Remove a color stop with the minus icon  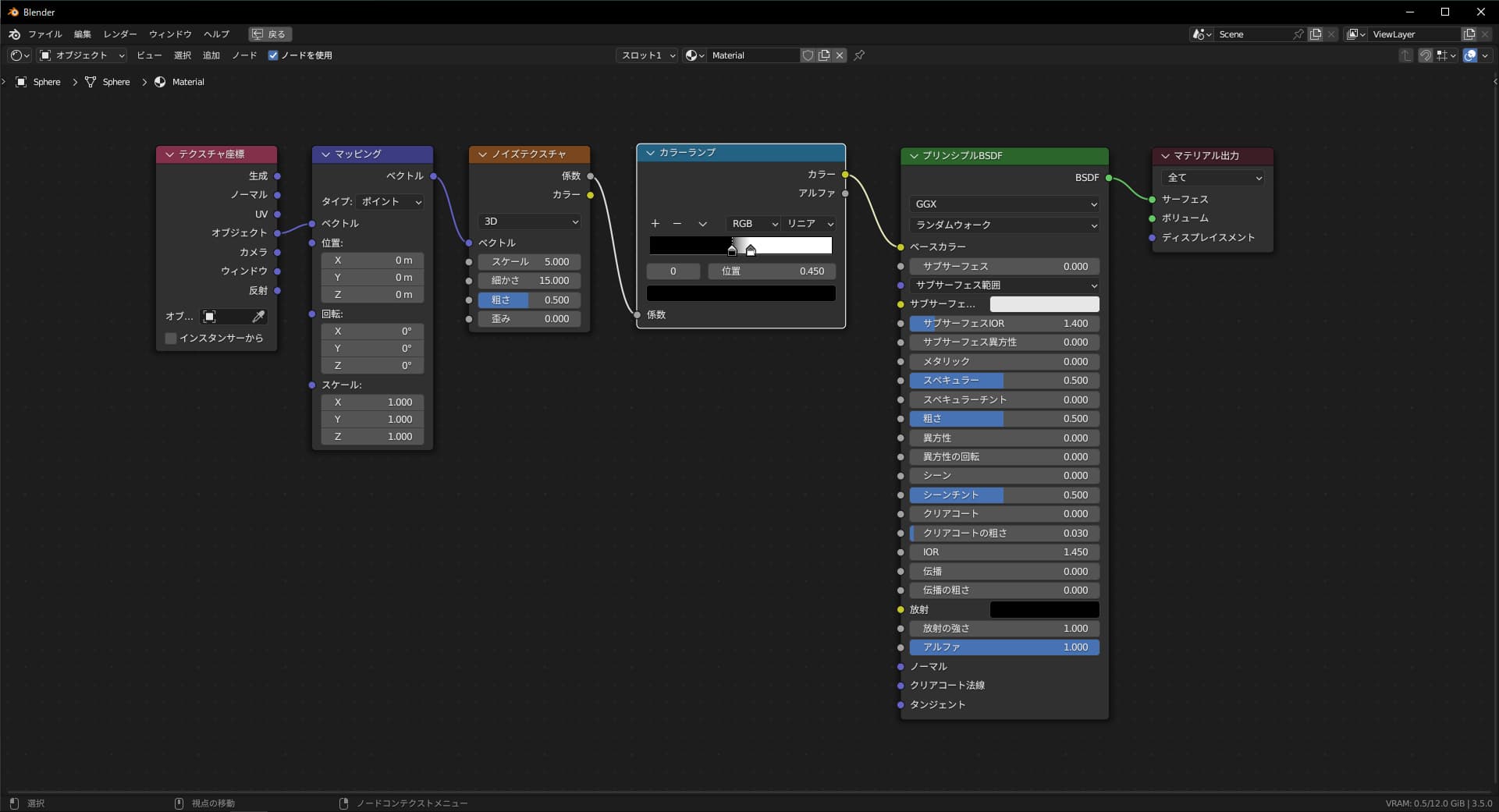[677, 224]
